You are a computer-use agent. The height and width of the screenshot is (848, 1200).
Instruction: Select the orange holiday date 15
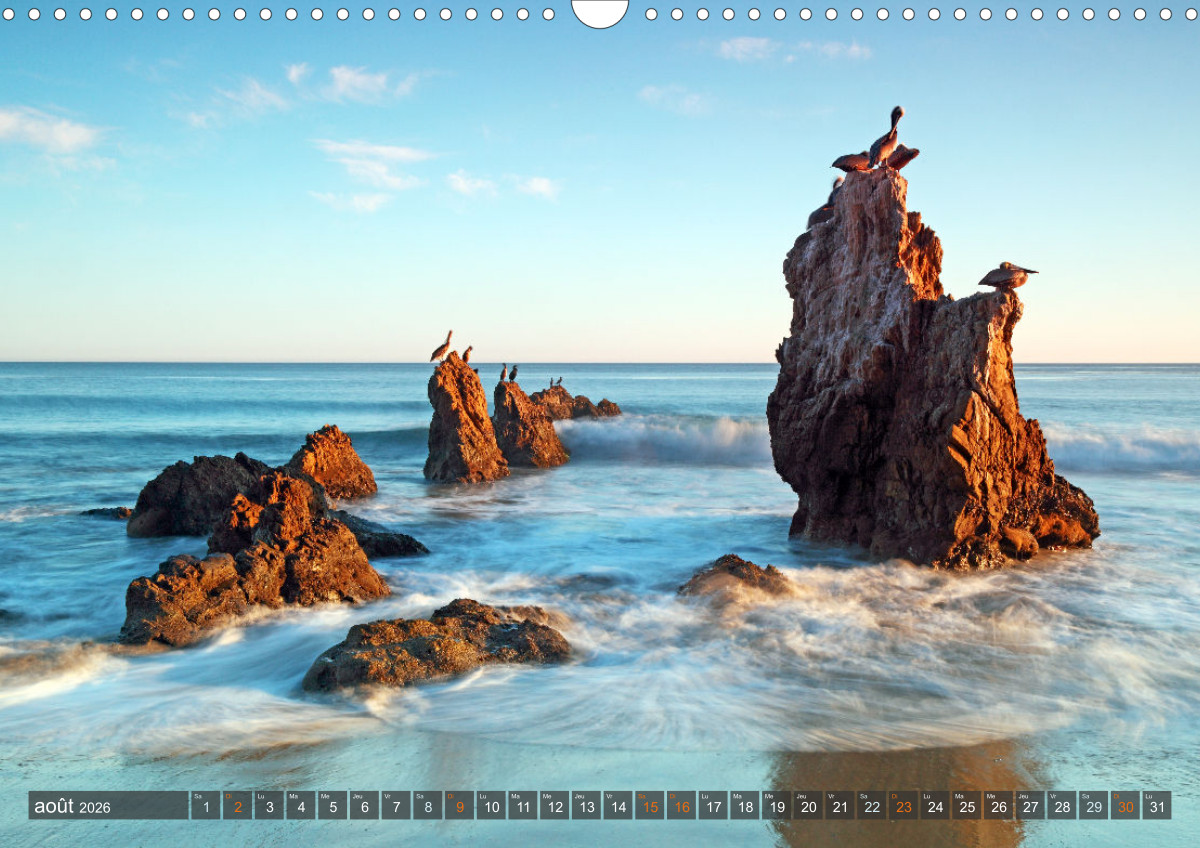point(649,806)
